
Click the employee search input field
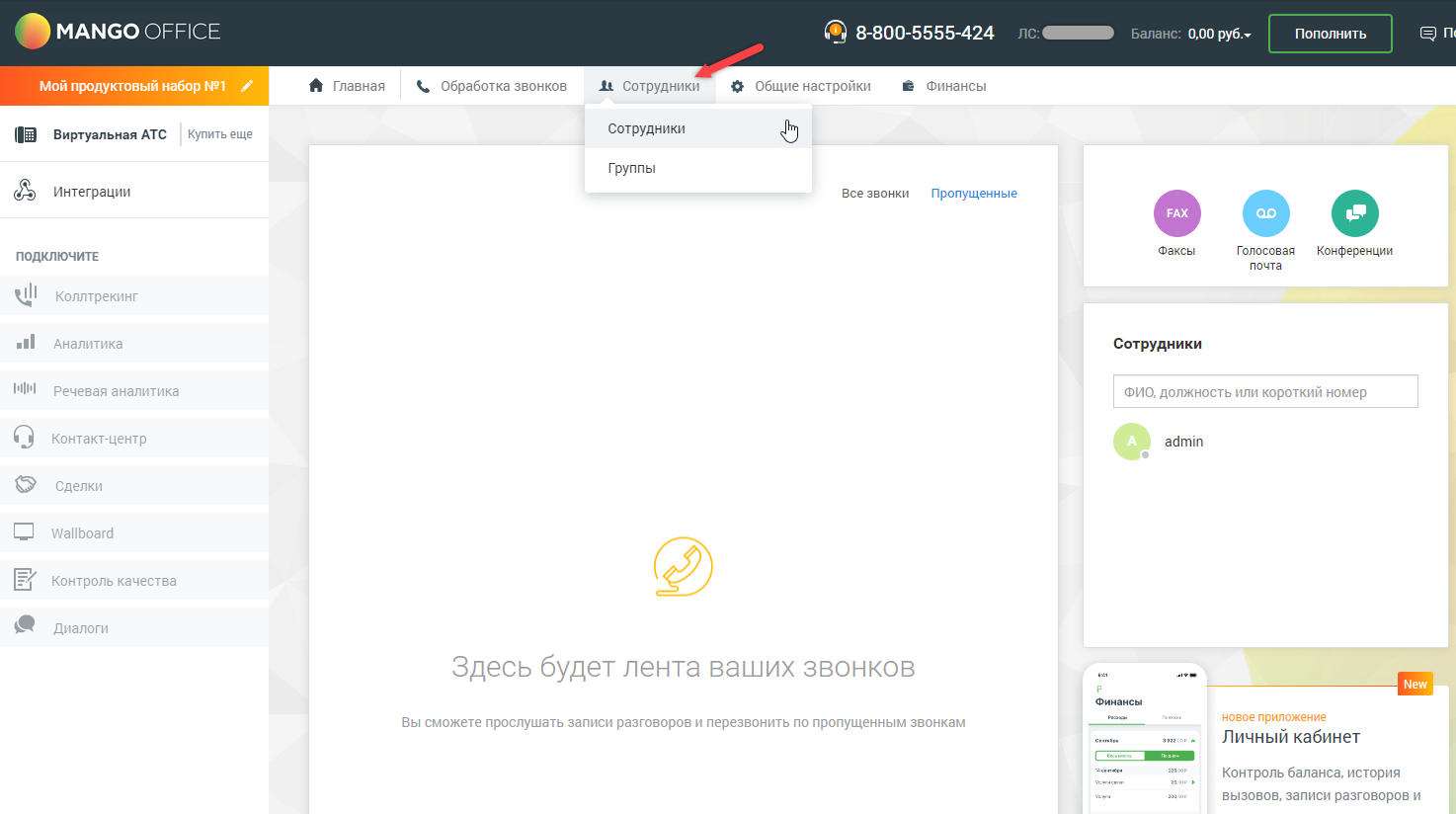point(1264,391)
